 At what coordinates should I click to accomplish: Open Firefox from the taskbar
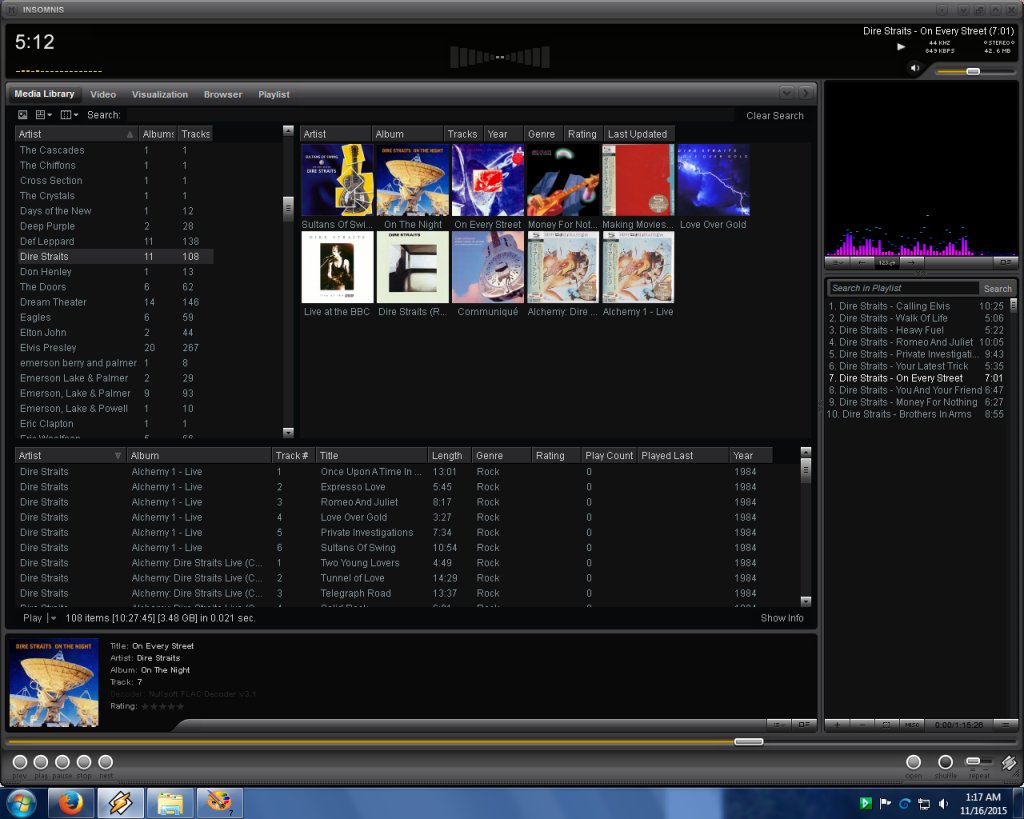tap(71, 803)
